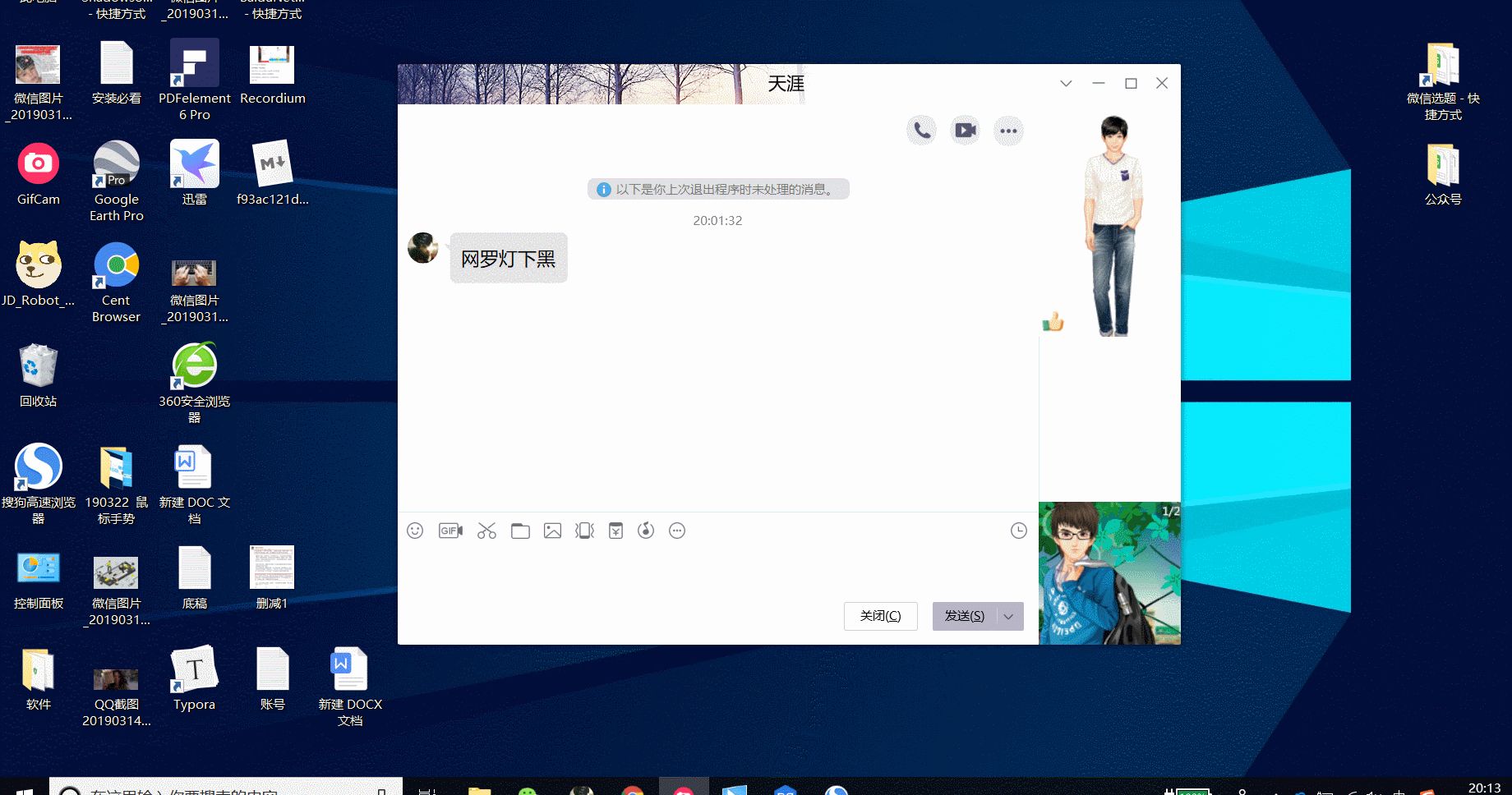Expand the send button options arrow
This screenshot has width=1512, height=795.
coord(1009,616)
